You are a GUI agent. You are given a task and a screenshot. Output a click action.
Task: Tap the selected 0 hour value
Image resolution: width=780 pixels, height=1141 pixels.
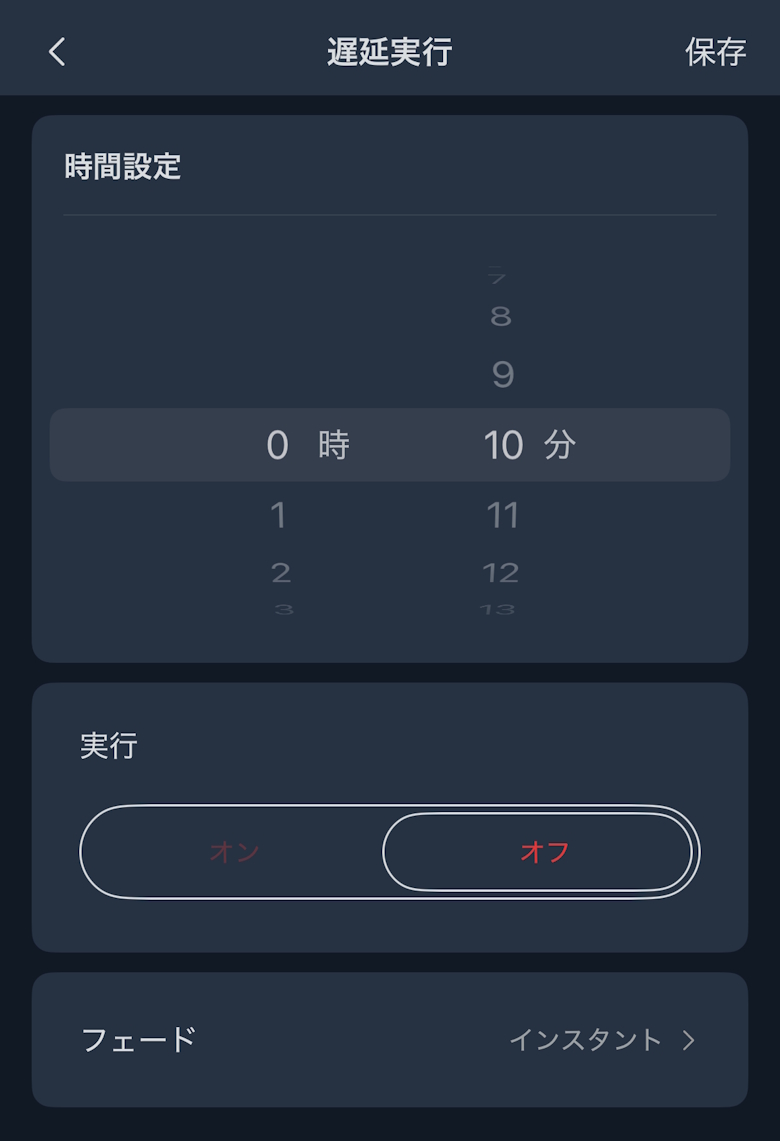[278, 445]
